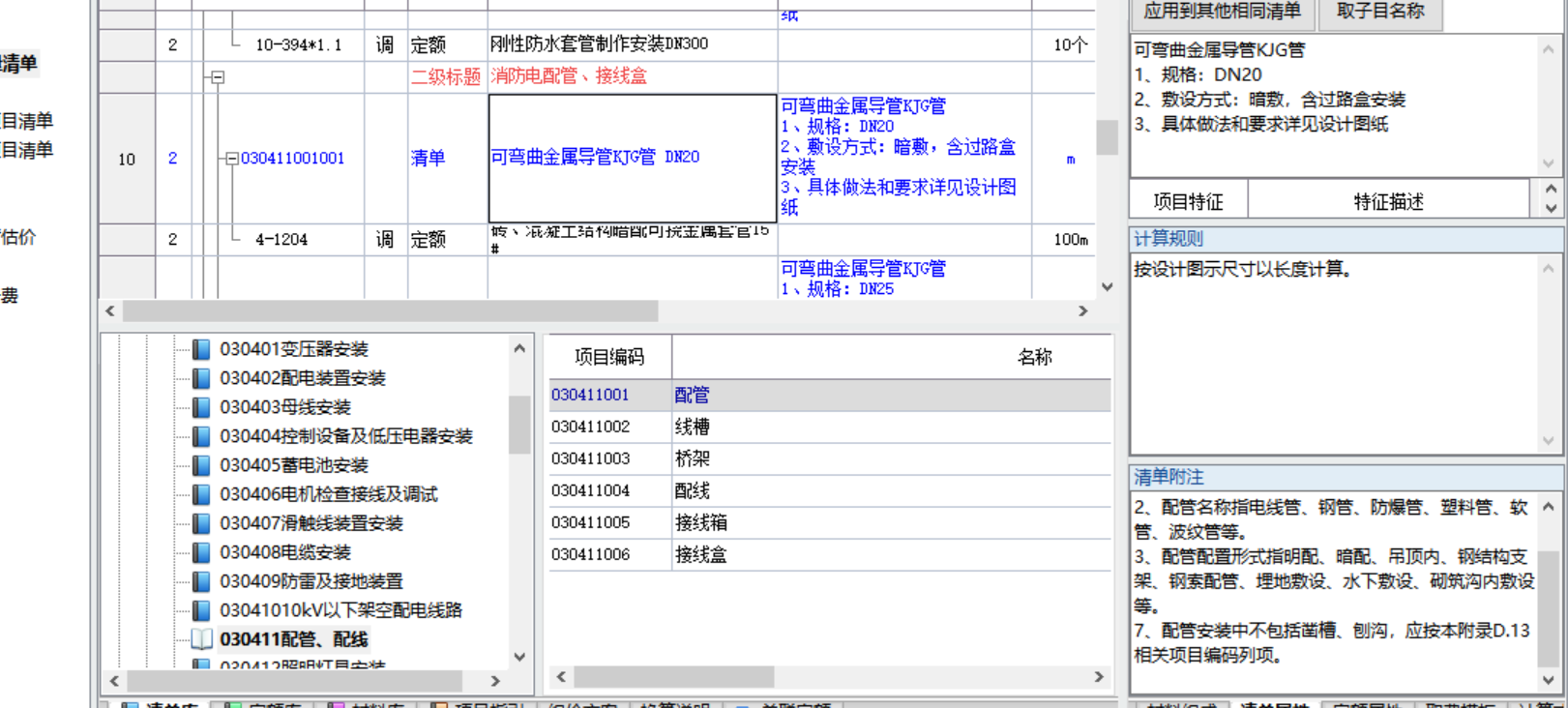Click upper table horizontal scrollbar left arrow
The height and width of the screenshot is (708, 1568).
coord(110,310)
